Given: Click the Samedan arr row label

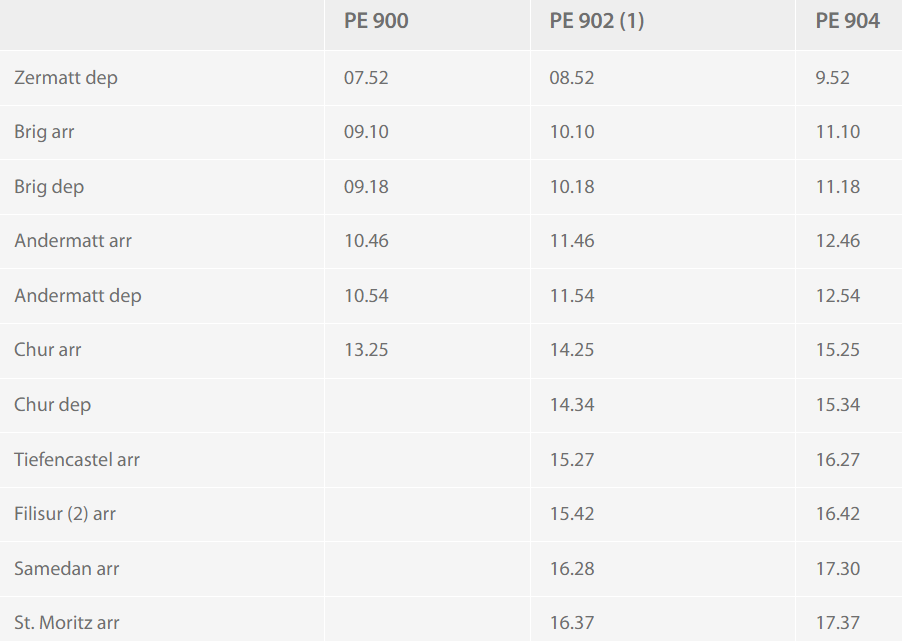Looking at the screenshot, I should click(x=67, y=569).
